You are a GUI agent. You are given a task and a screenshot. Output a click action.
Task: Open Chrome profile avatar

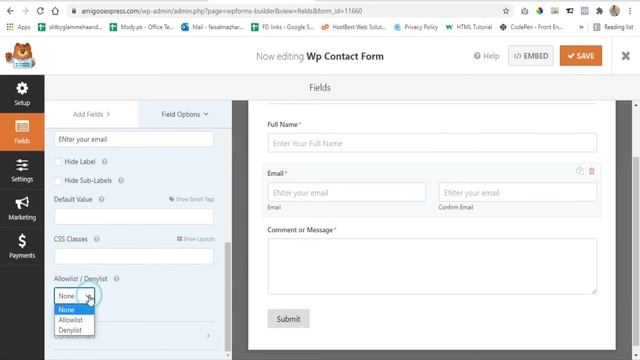(615, 11)
